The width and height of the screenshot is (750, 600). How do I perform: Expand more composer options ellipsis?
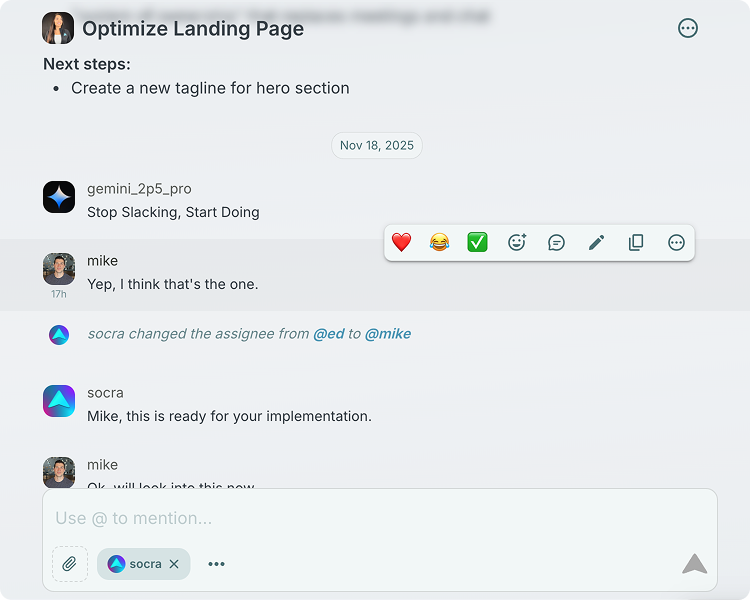coord(216,564)
